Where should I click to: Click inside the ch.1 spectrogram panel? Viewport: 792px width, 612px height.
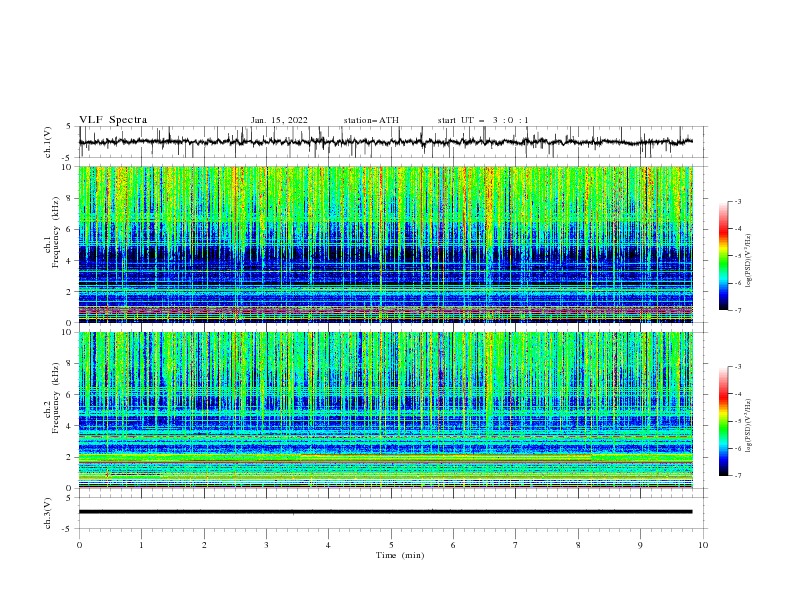click(x=385, y=244)
